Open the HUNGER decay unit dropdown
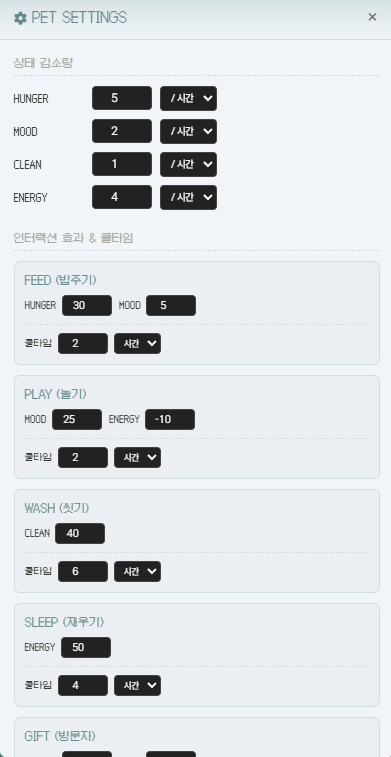Viewport: 391px width, 757px height. pos(188,98)
